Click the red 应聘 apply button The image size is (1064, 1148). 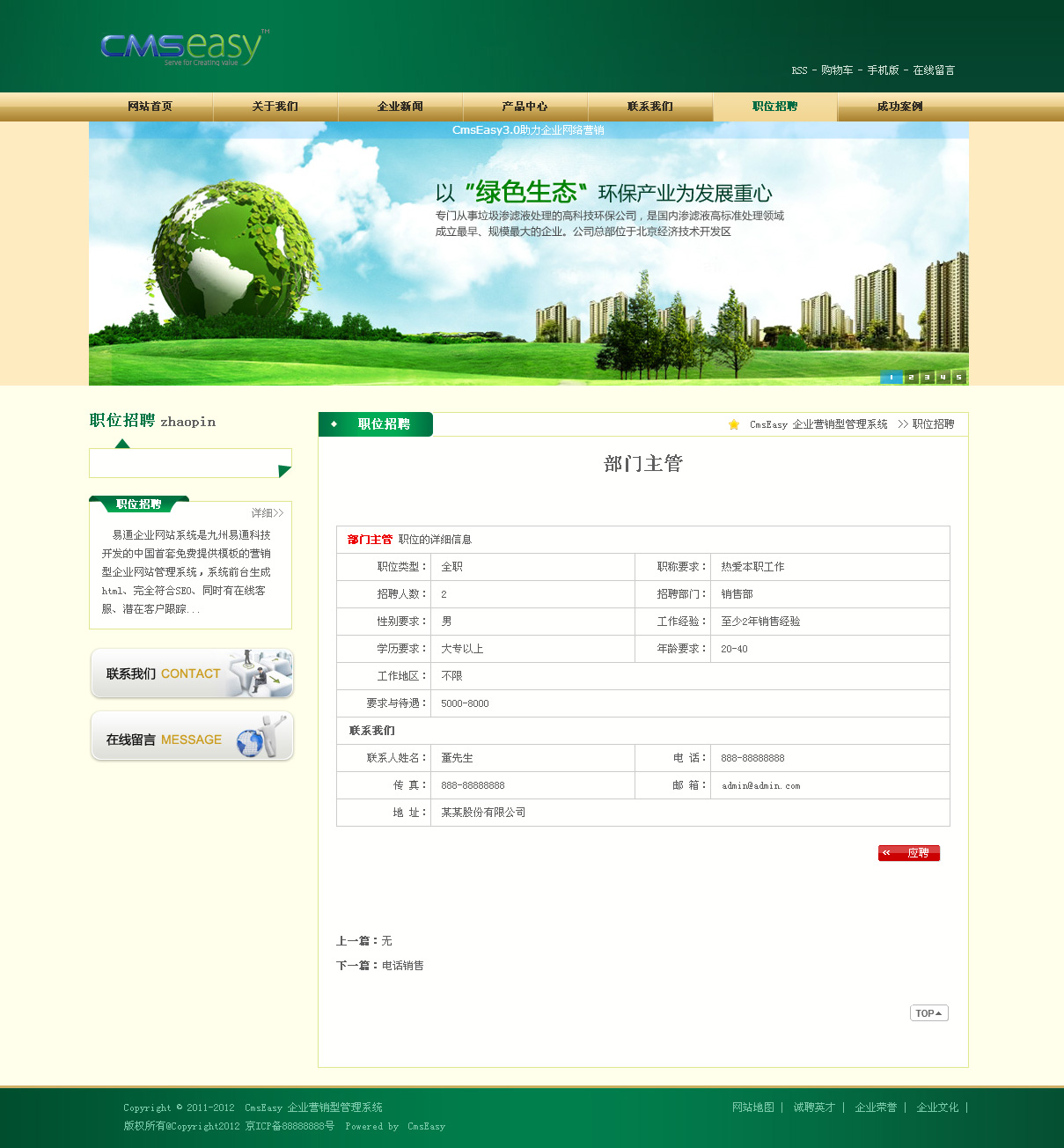(x=908, y=853)
